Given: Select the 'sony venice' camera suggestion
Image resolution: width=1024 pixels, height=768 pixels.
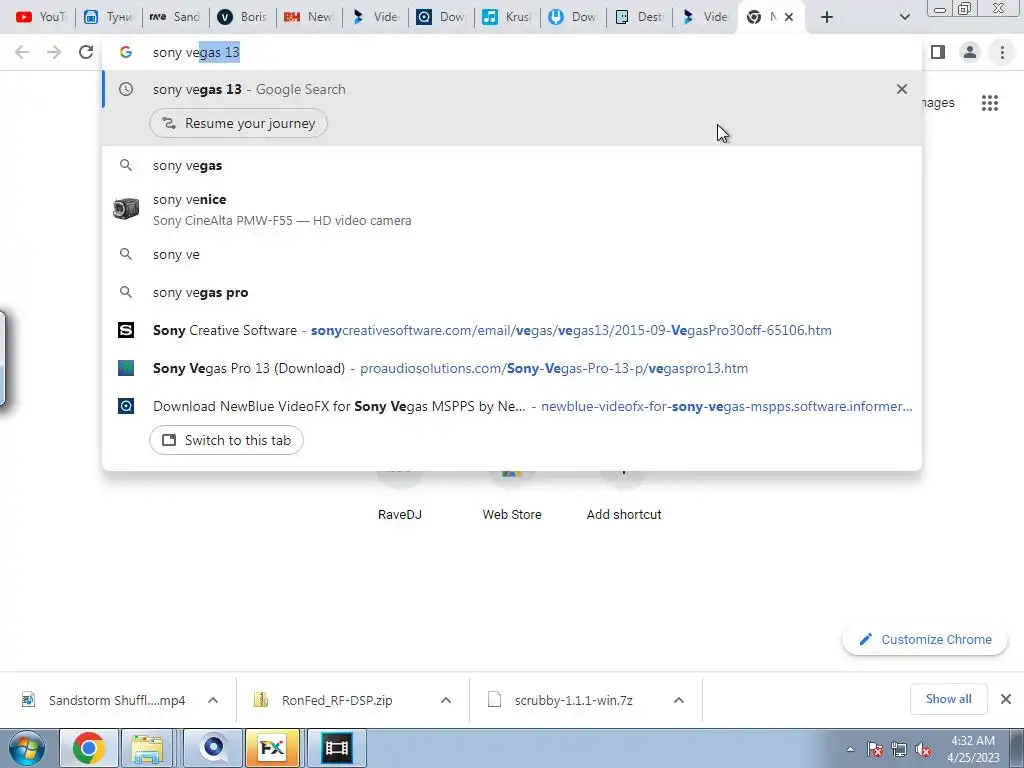Looking at the screenshot, I should click(x=512, y=210).
